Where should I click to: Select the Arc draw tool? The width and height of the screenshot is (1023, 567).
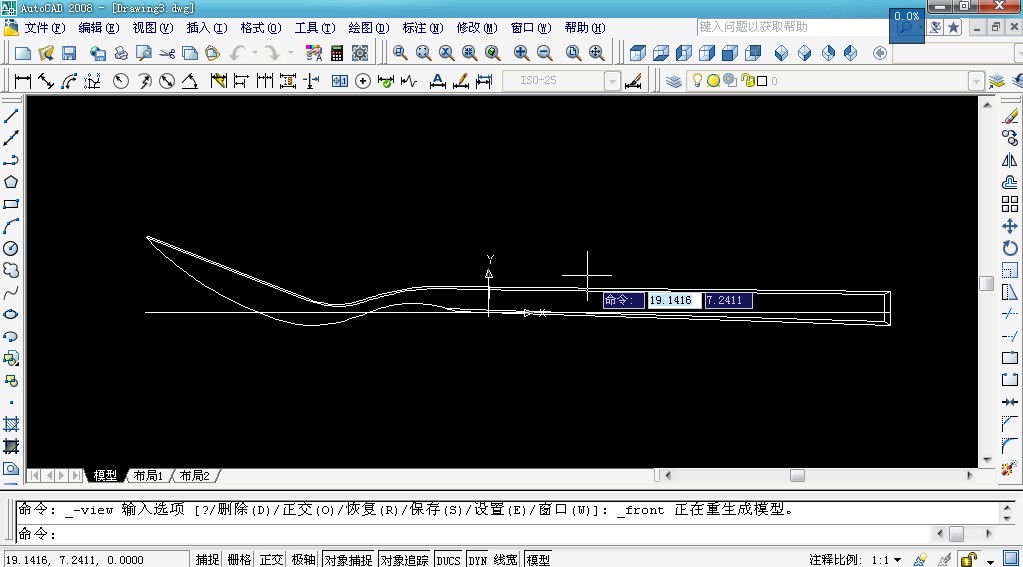[x=11, y=226]
